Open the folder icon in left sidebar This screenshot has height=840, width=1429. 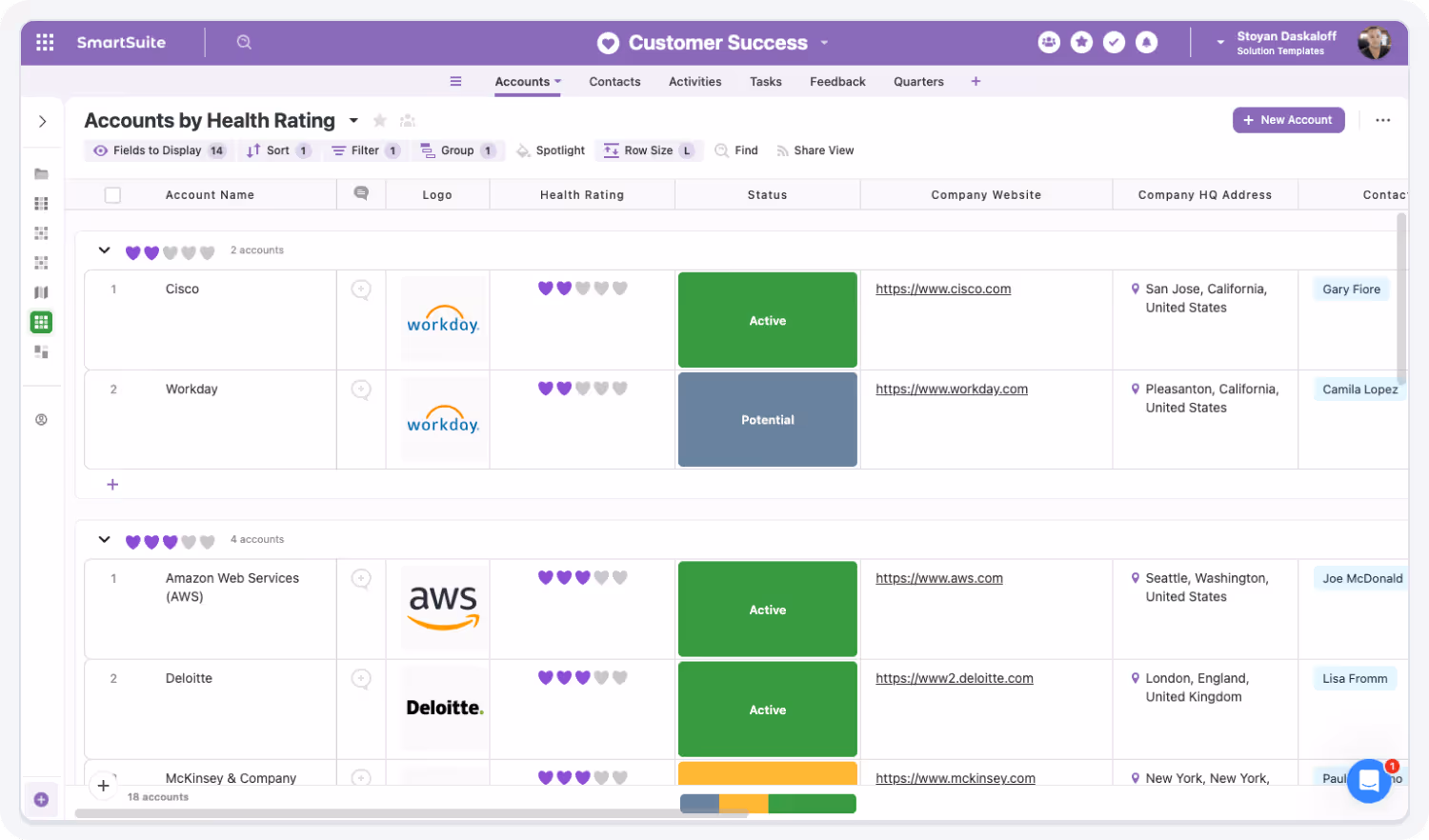coord(41,173)
